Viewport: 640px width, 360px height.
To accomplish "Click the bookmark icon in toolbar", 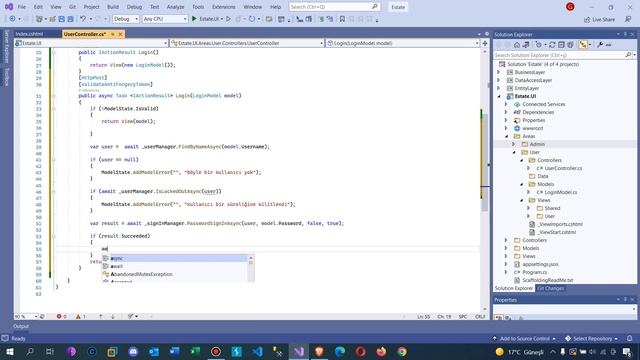I will pyautogui.click(x=342, y=19).
